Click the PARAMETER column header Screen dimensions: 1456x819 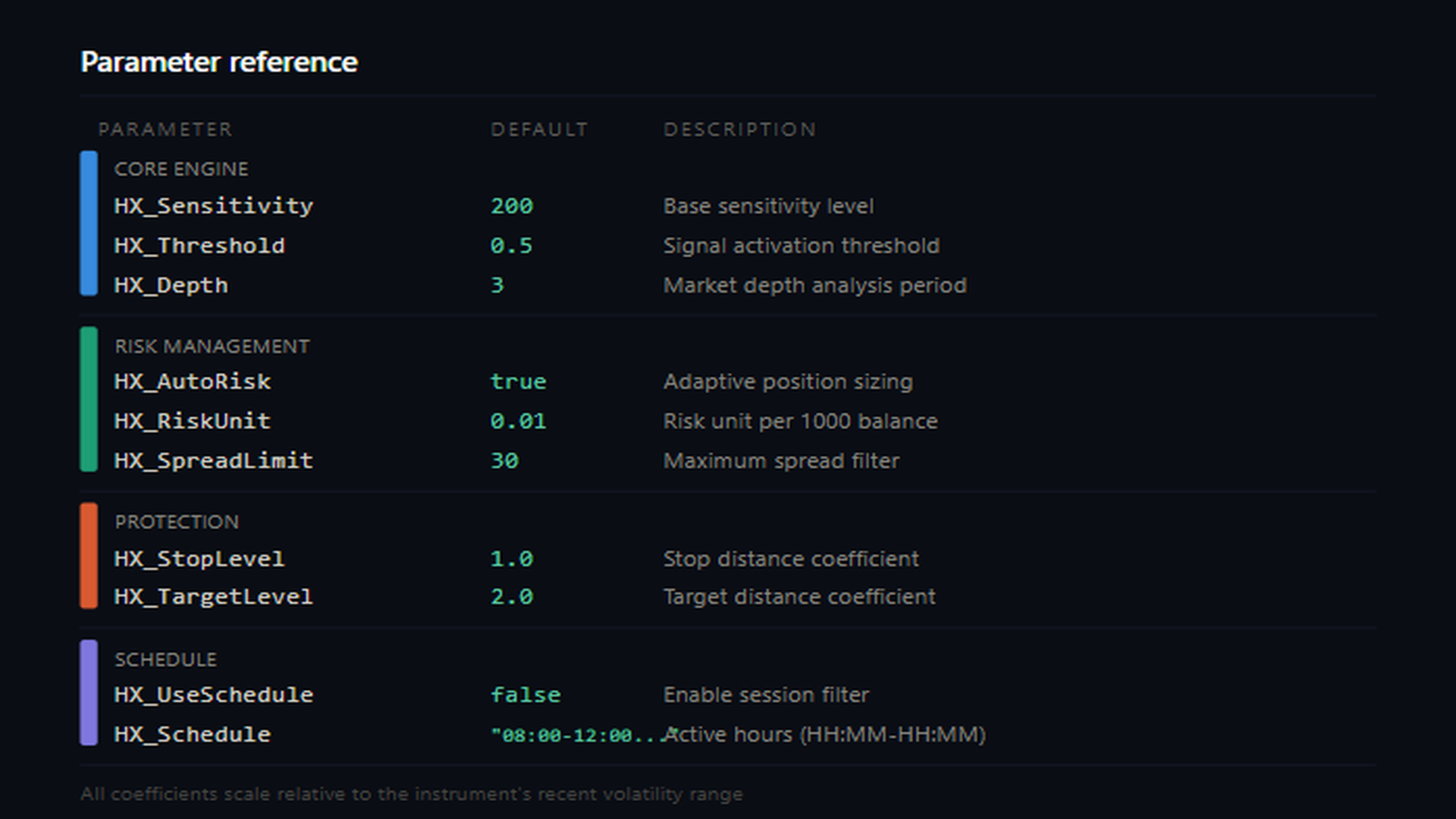(165, 130)
